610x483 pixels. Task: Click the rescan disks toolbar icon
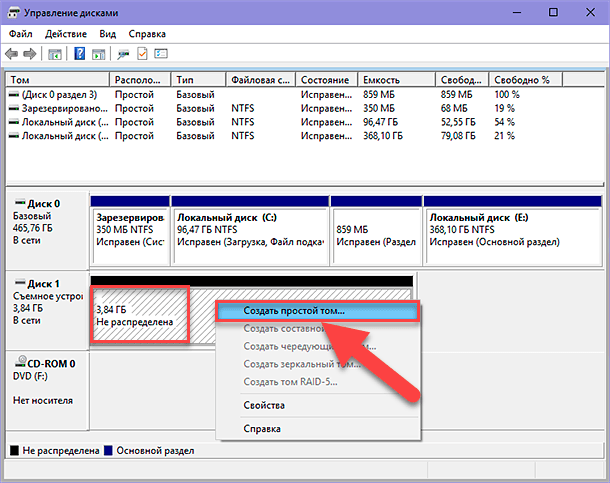(123, 53)
